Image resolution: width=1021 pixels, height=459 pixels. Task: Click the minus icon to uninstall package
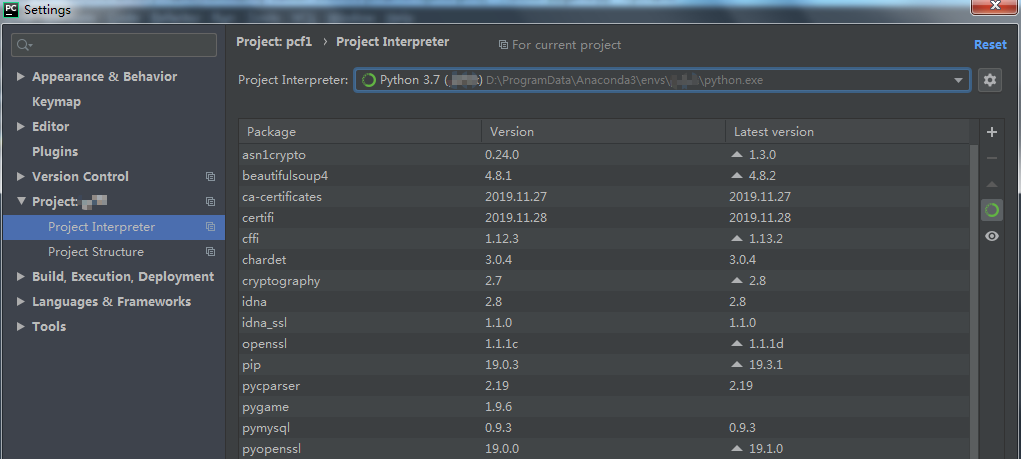point(991,158)
